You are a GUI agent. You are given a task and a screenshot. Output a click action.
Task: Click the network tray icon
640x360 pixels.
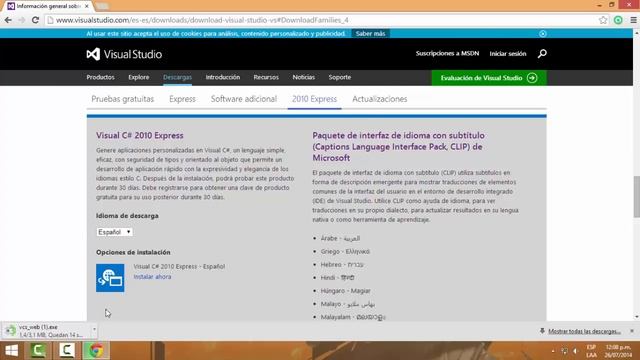[564, 351]
